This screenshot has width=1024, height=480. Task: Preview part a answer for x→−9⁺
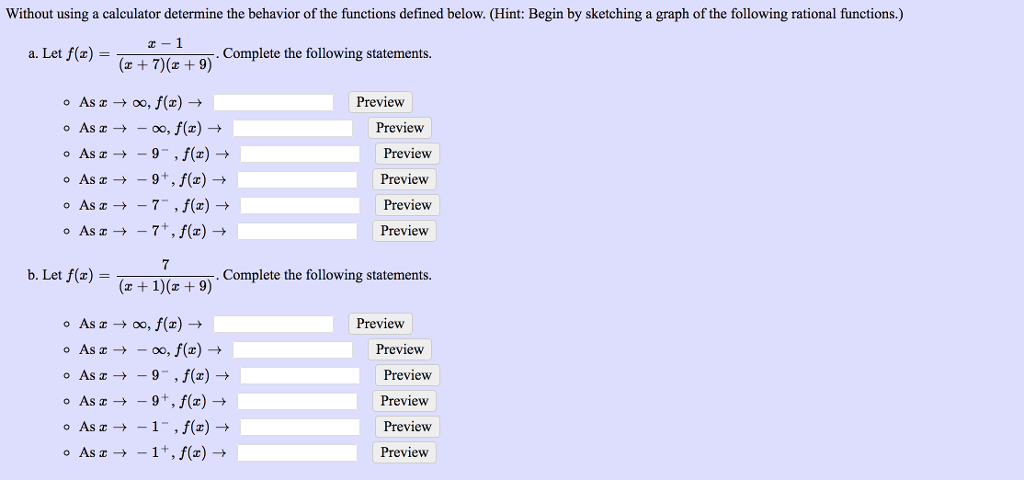(404, 180)
